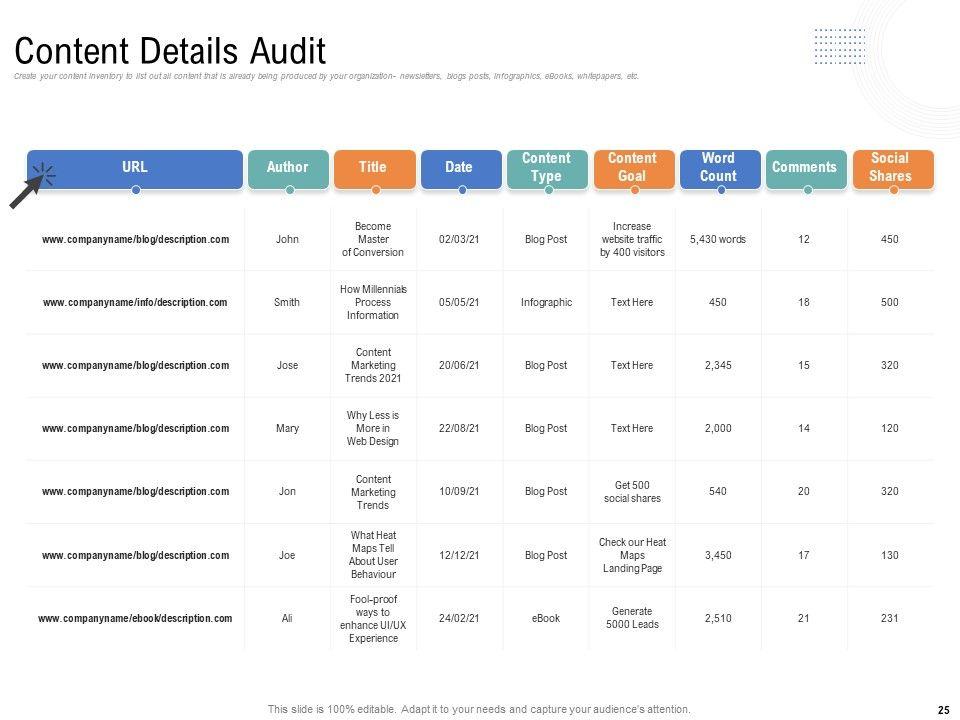Click the content inventory subtitle text
This screenshot has width=960, height=720.
click(x=326, y=77)
